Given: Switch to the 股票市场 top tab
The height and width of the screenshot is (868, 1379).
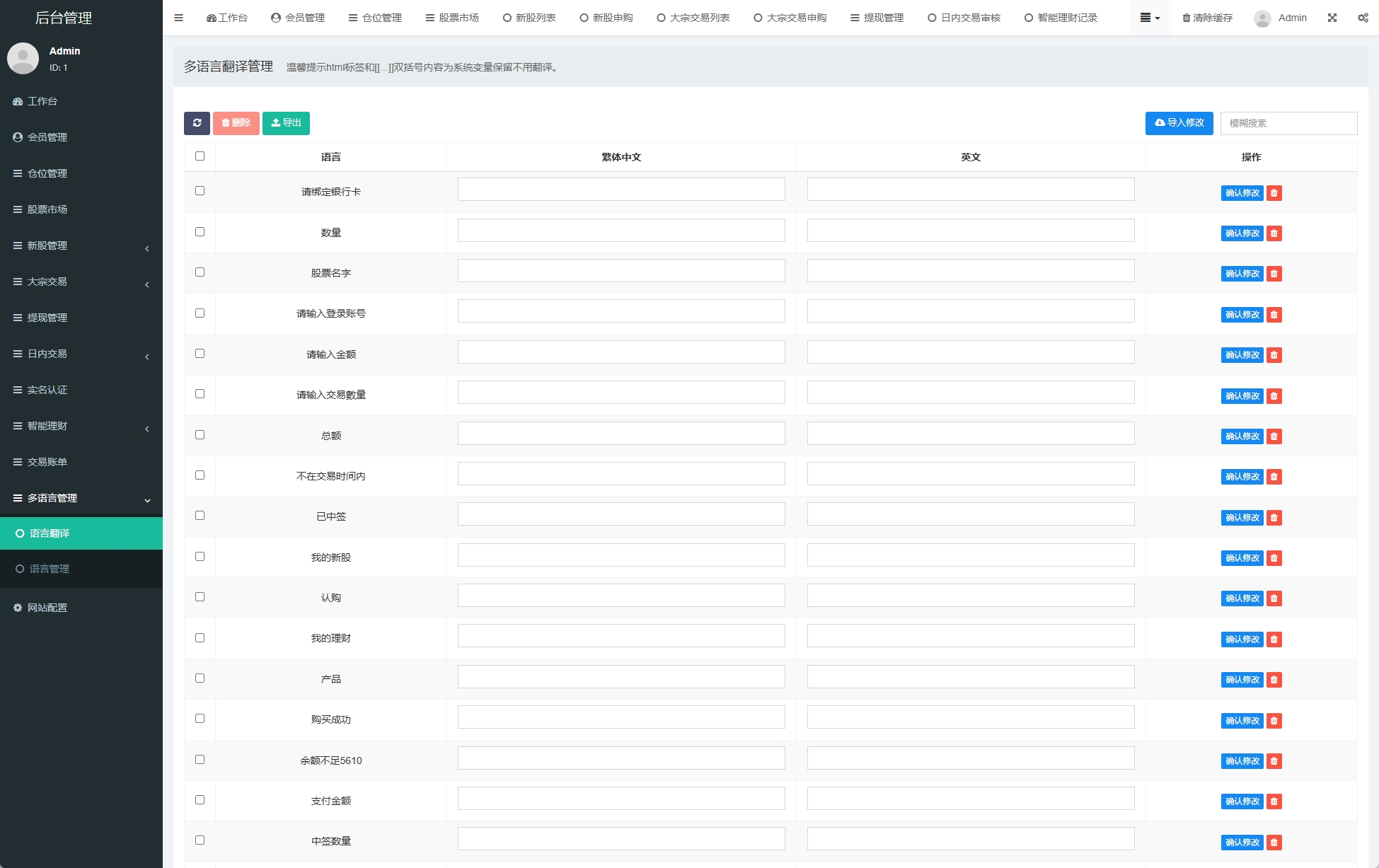Looking at the screenshot, I should 452,18.
